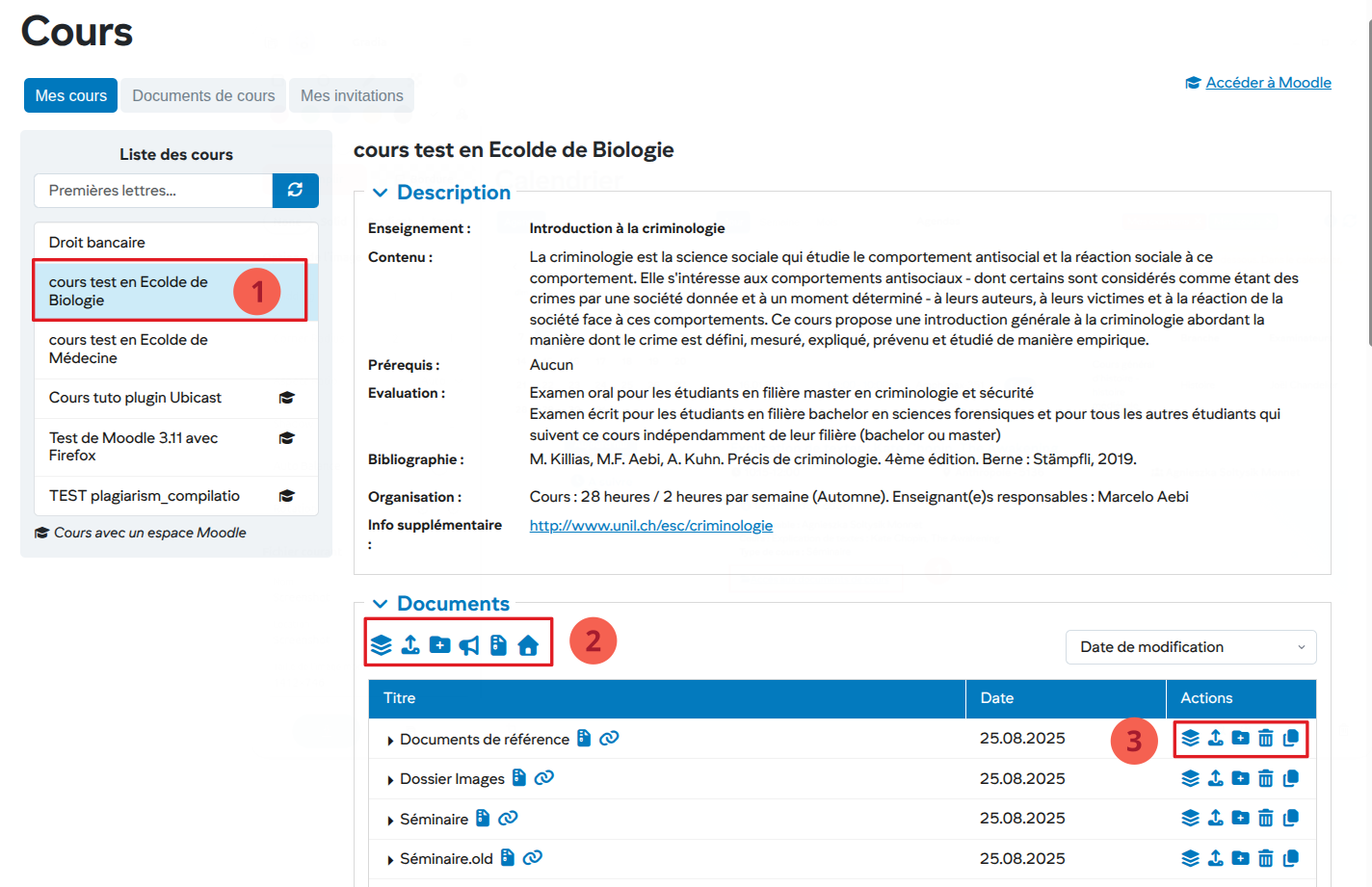Click the refresh button beside the course search field

295,191
